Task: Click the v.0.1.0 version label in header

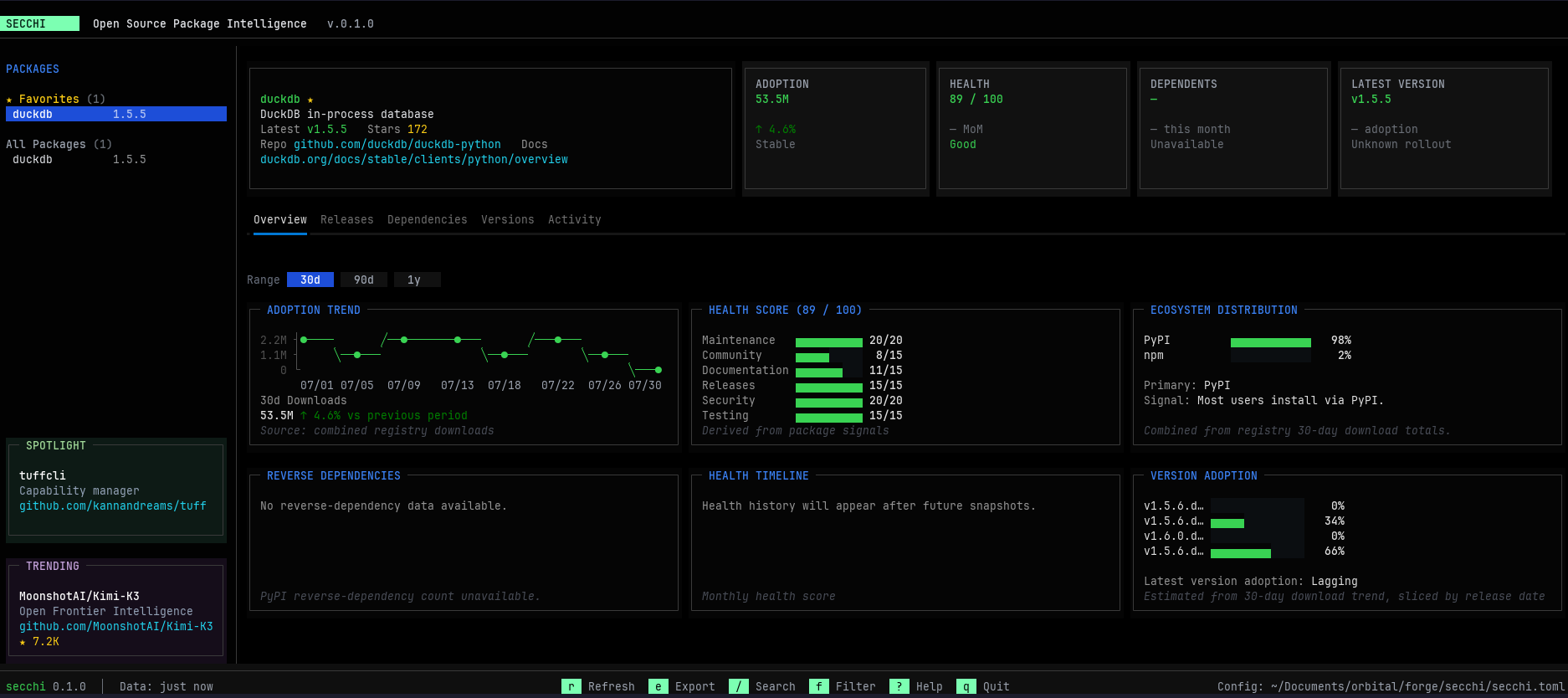Action: pyautogui.click(x=351, y=23)
